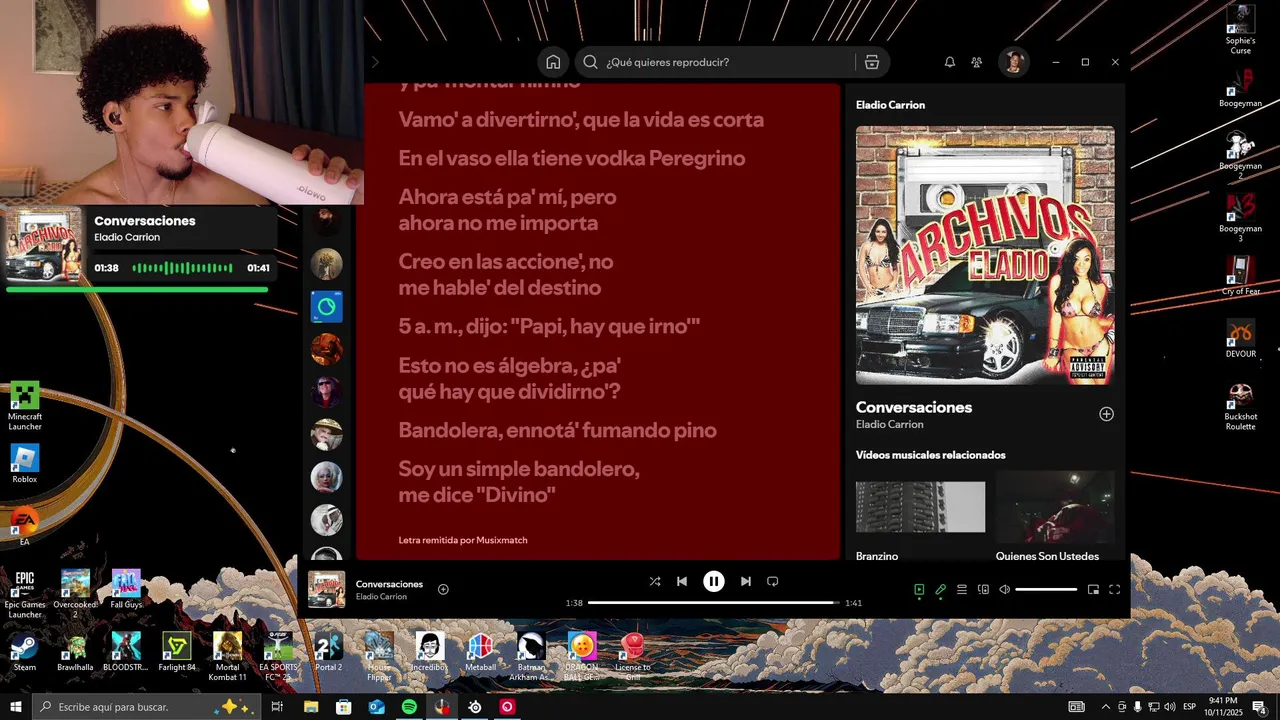This screenshot has height=720, width=1280.
Task: Play the Branzino related music video
Action: (x=920, y=507)
